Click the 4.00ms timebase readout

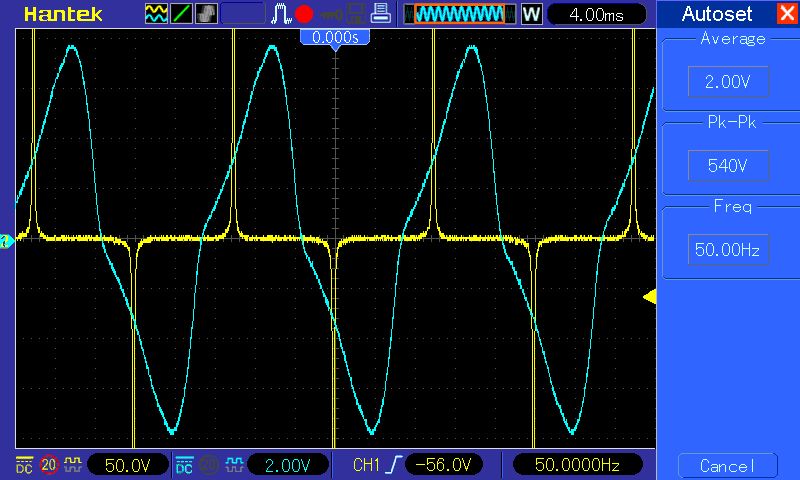pos(596,14)
